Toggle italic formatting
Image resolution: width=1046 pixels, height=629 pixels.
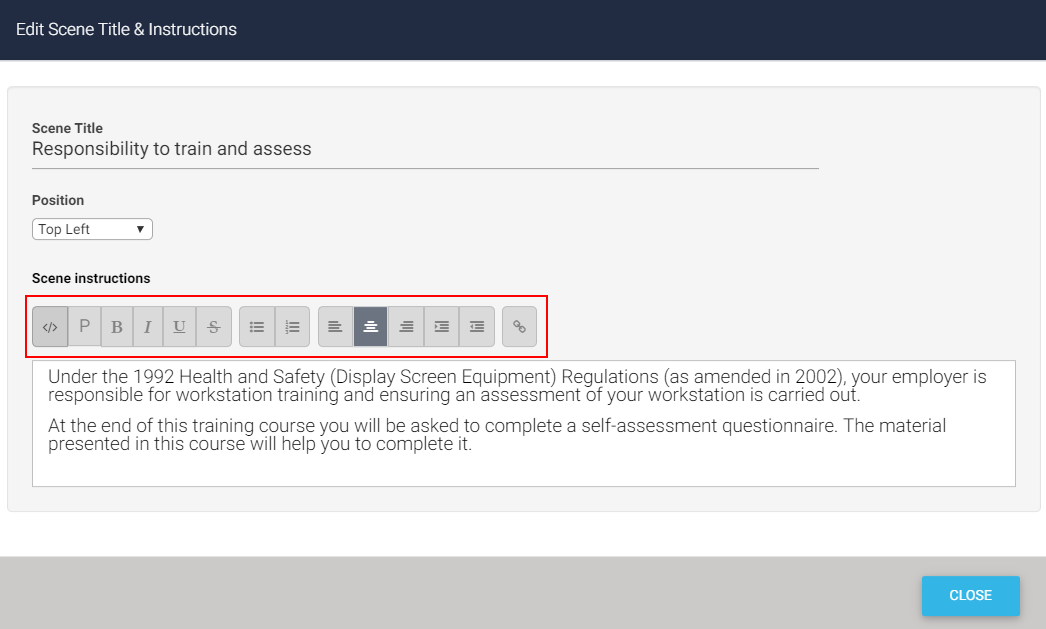148,327
